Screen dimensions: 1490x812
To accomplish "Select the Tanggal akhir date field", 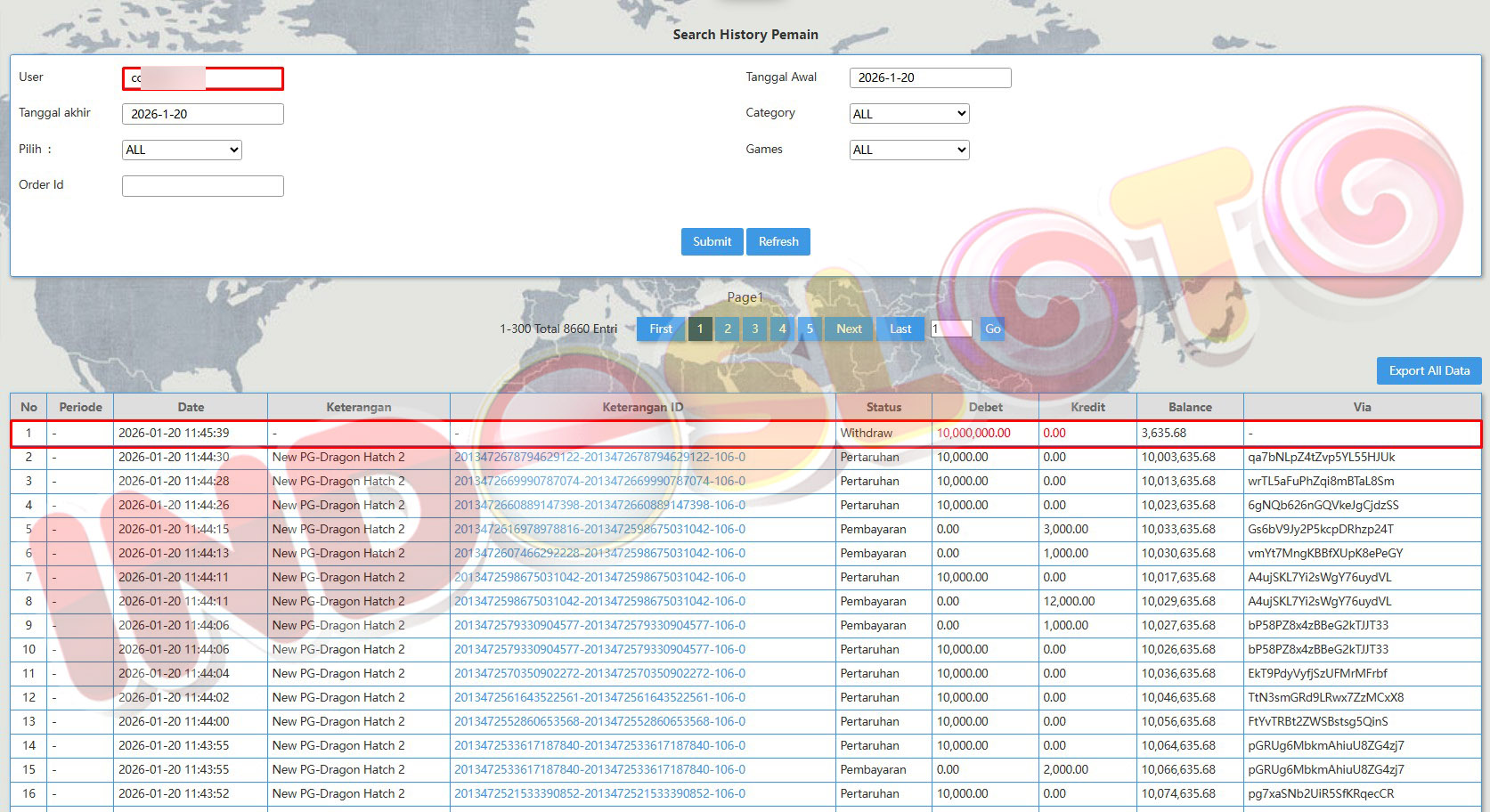I will (203, 114).
